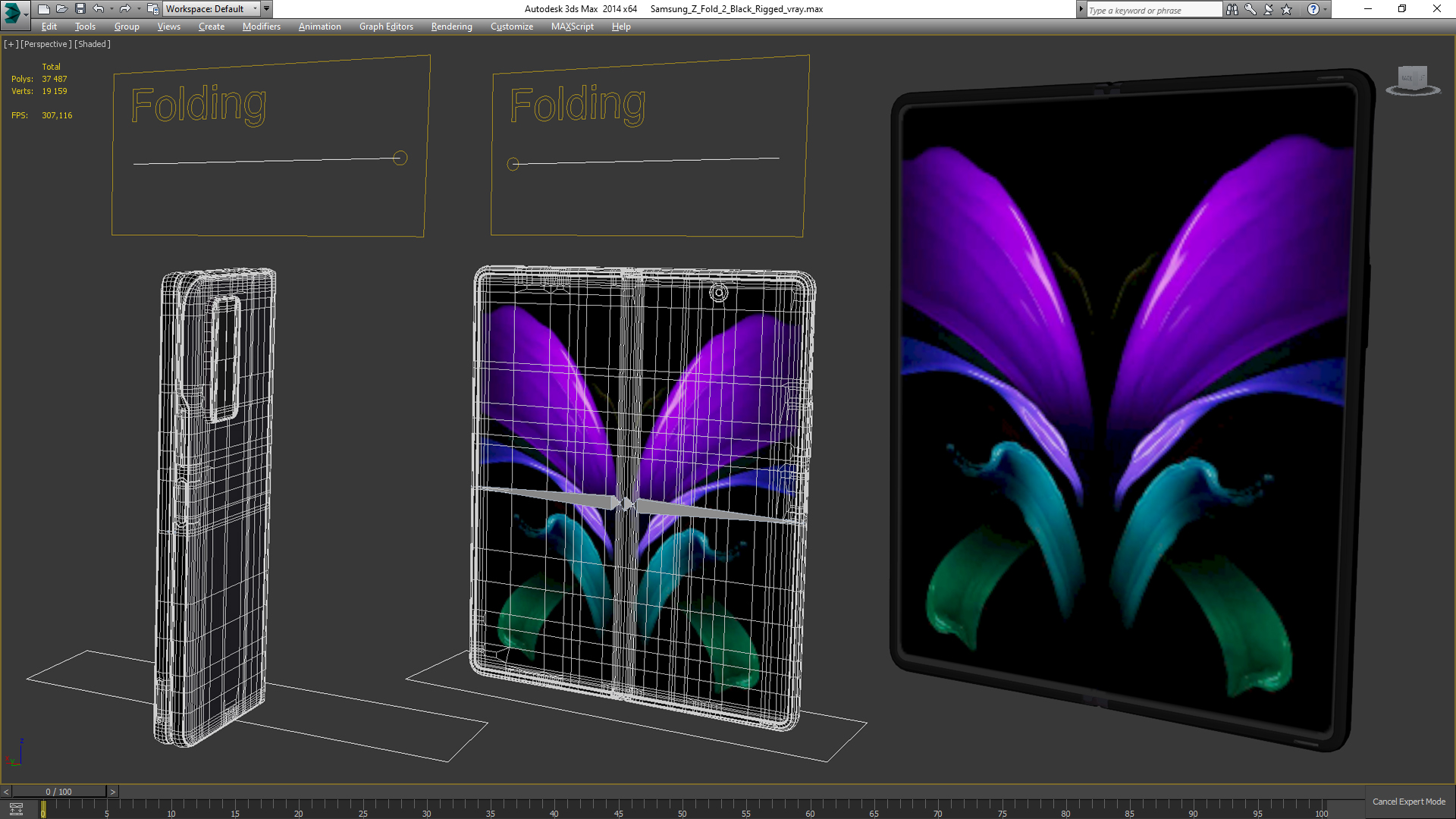Open the Quick Access Toolbar customize arrow
The image size is (1456, 819).
tap(266, 9)
